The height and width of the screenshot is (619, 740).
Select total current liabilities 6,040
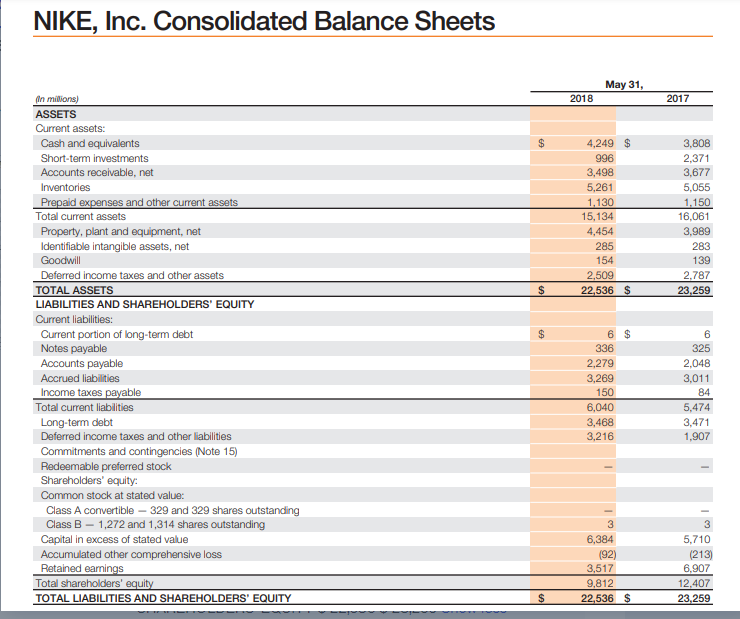point(600,408)
